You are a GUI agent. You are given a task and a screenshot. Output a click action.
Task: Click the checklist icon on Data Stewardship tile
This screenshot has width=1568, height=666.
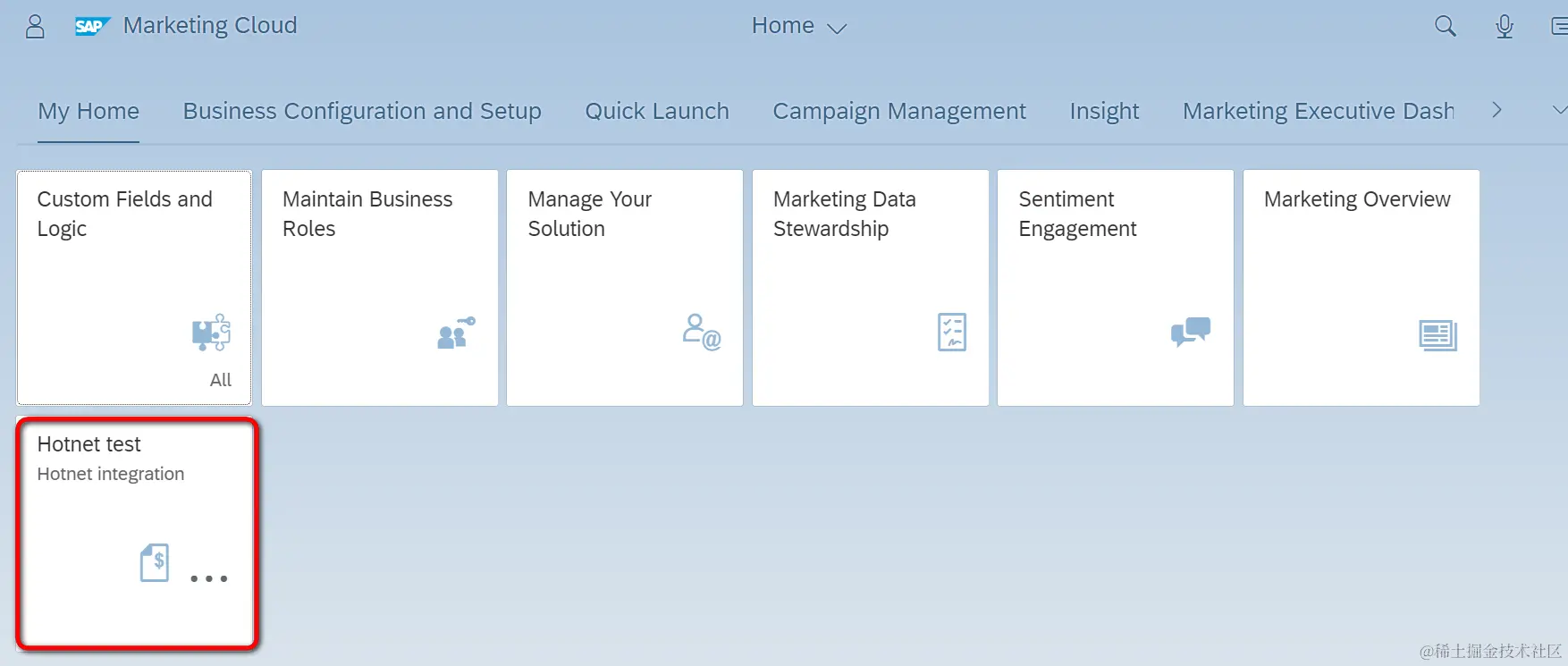point(952,332)
